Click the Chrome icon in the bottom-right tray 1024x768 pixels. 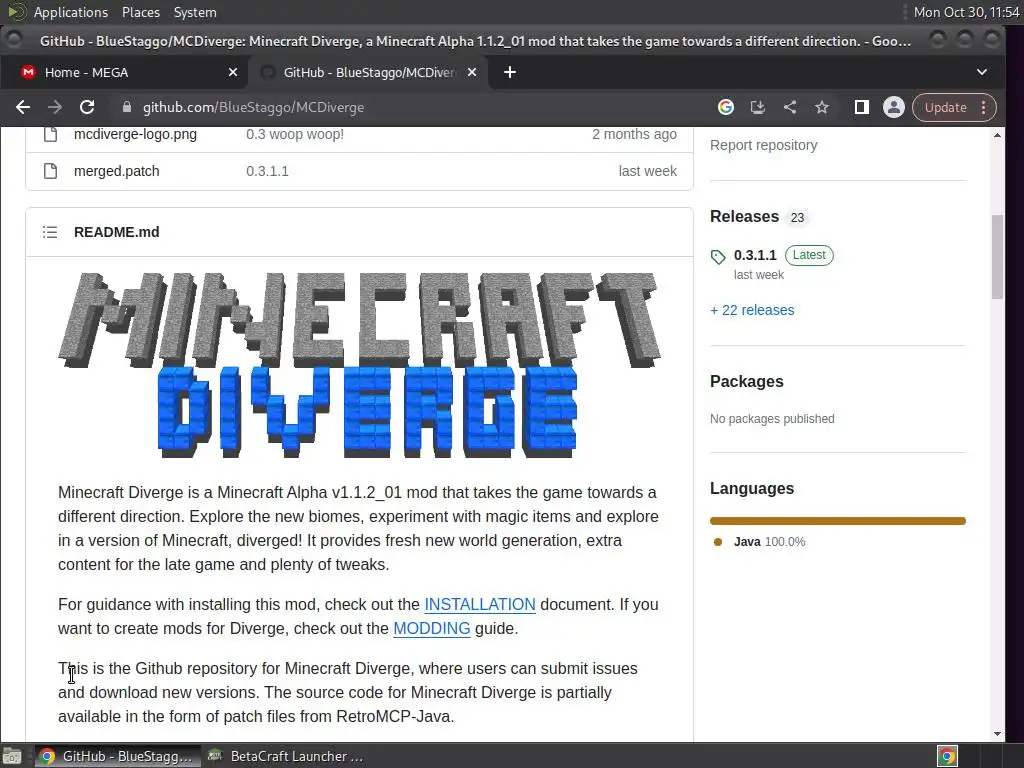point(948,756)
